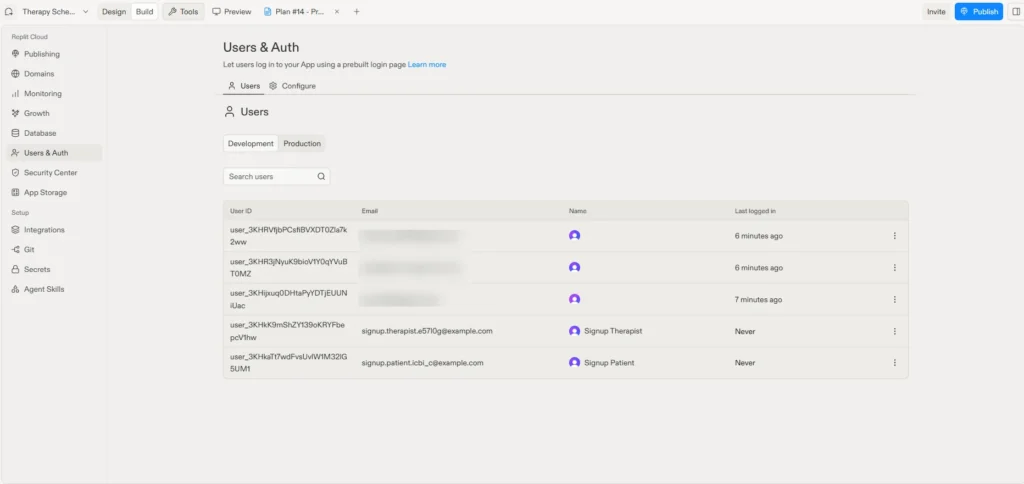Open Git in the sidebar
Image resolution: width=1024 pixels, height=484 pixels.
tap(54, 250)
